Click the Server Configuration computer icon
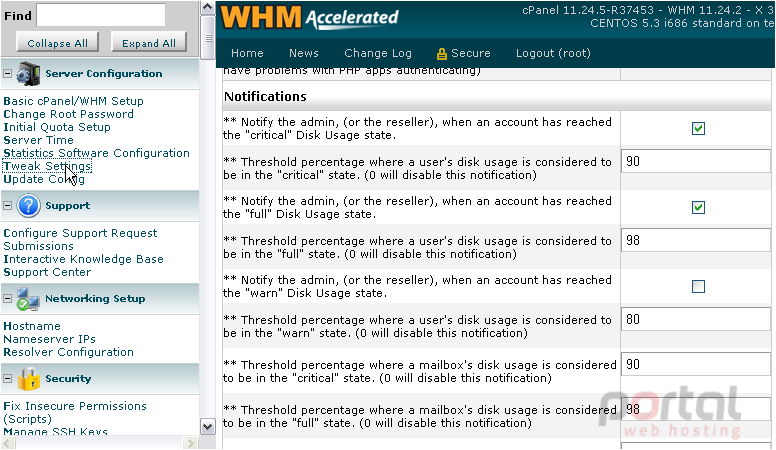This screenshot has height=450, width=776. click(x=28, y=74)
